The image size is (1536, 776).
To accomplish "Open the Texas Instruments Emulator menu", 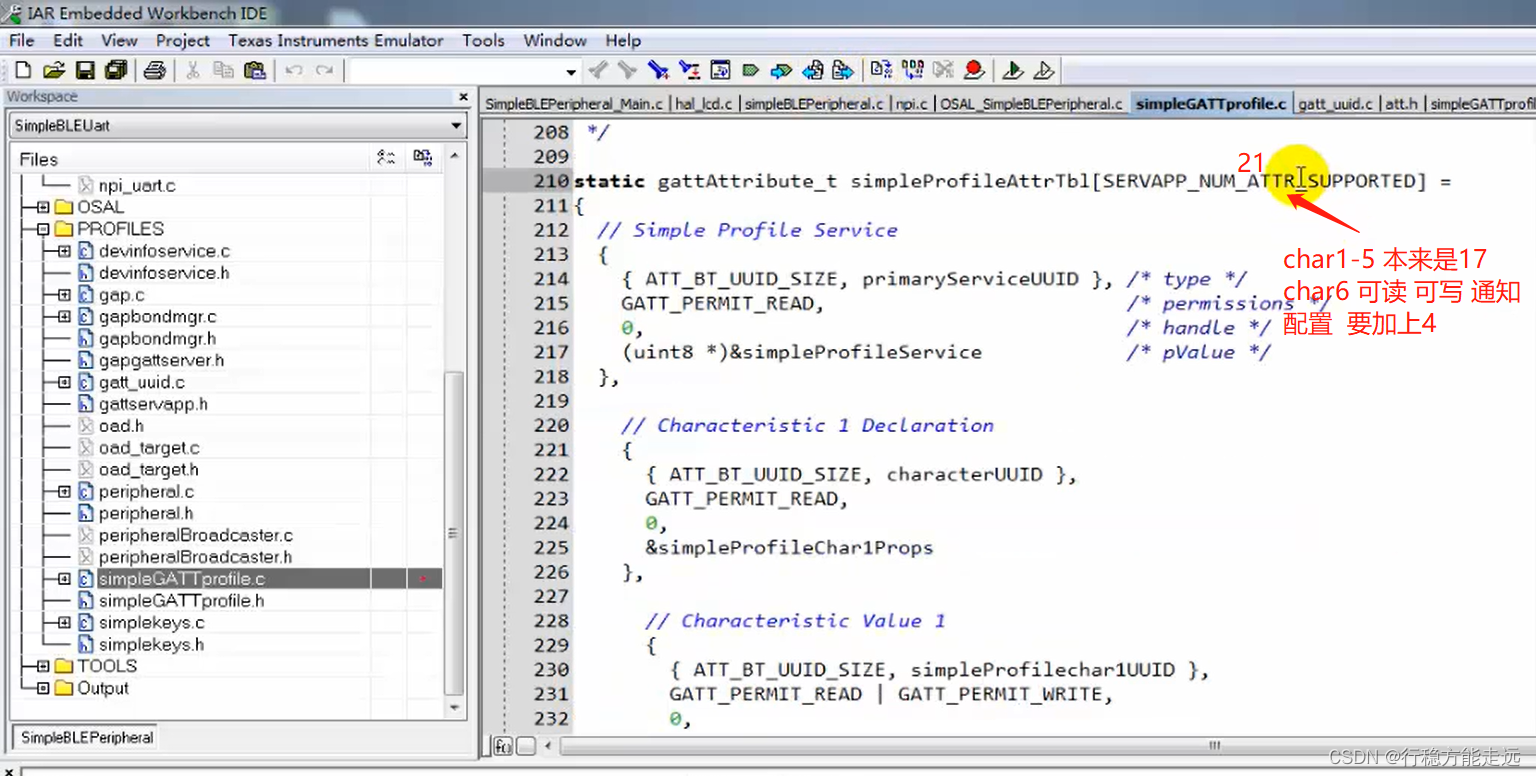I will point(336,40).
